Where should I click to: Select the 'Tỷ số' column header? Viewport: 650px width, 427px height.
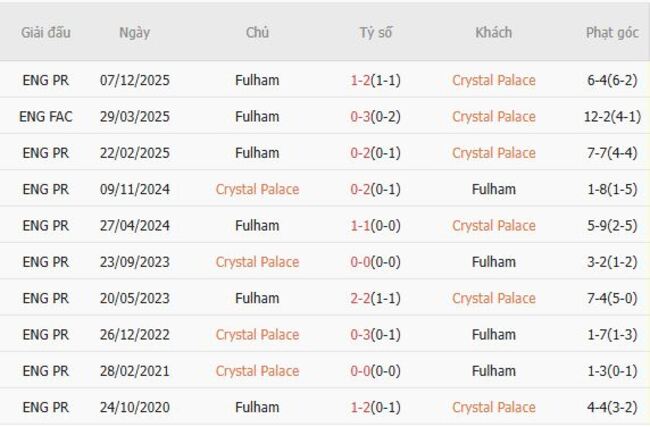(376, 32)
